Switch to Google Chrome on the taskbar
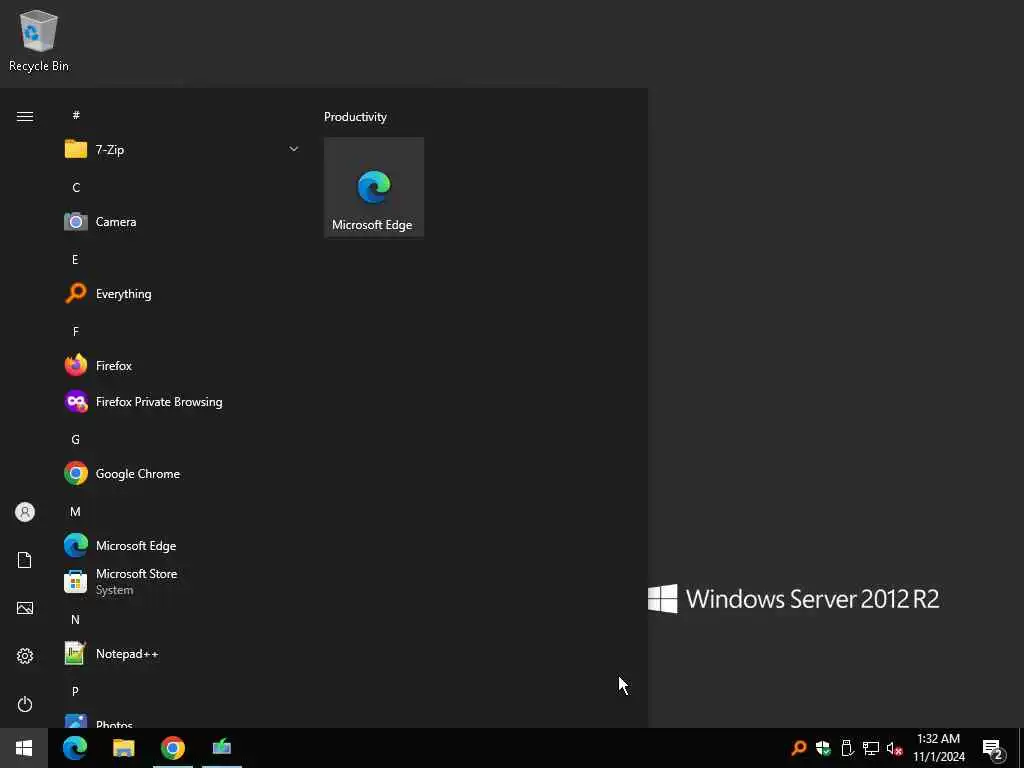 173,748
